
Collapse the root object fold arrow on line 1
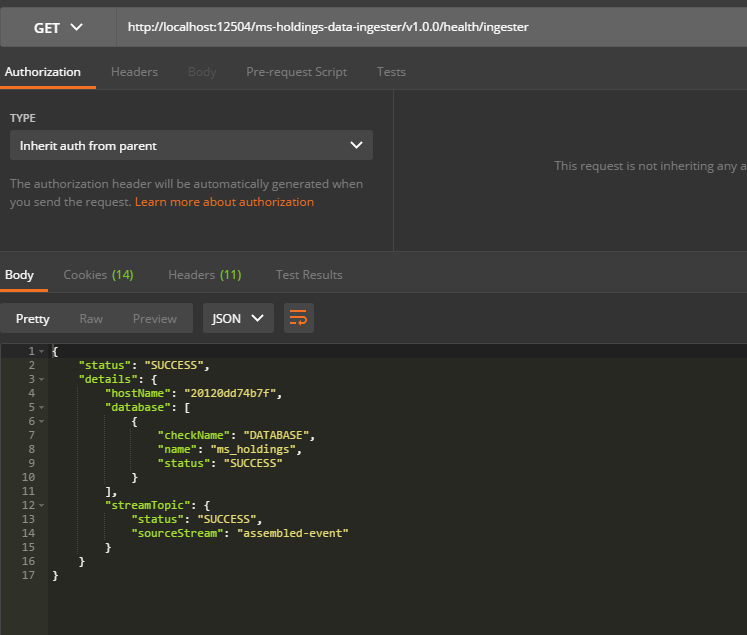point(41,352)
